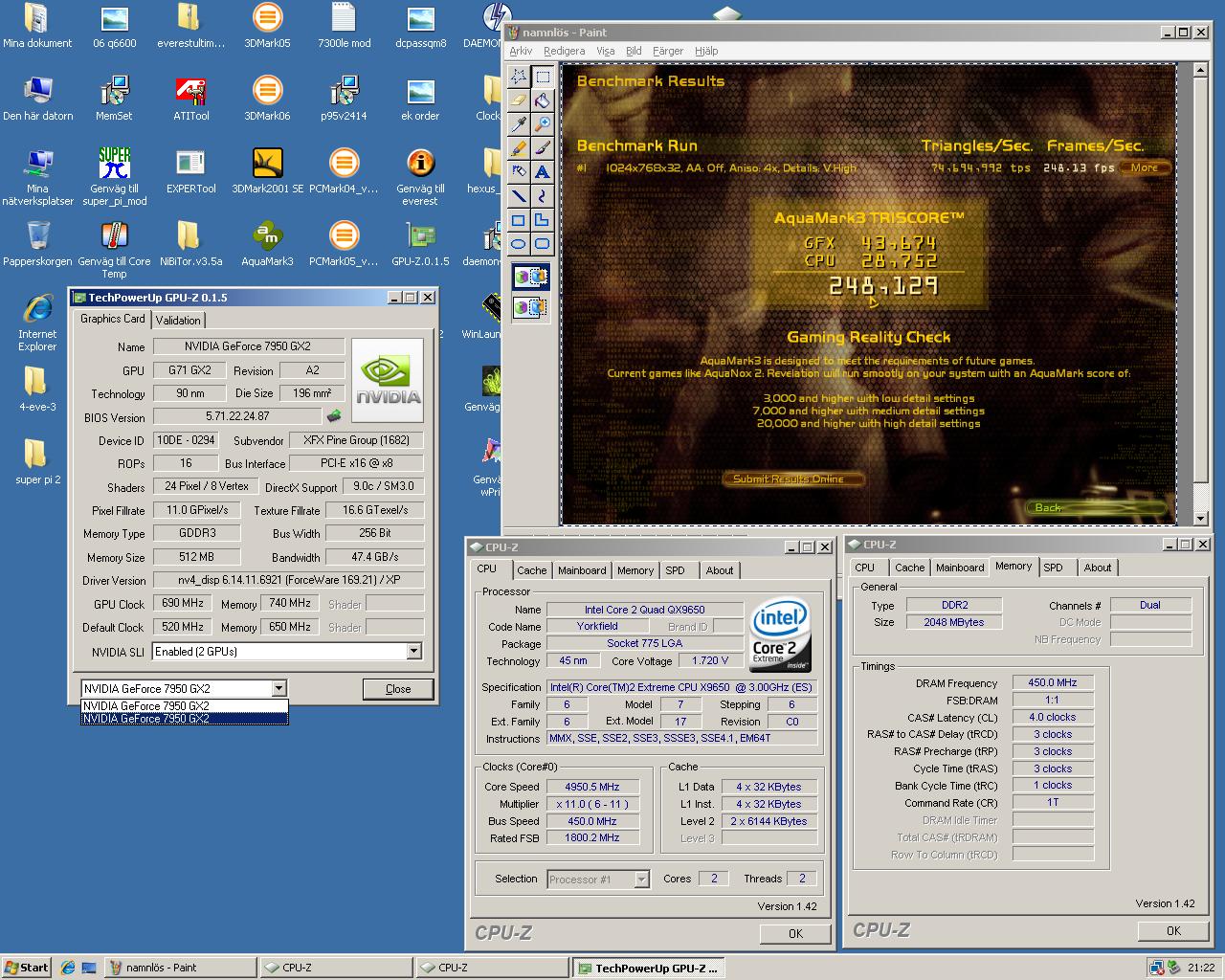Activate the Magnifier tool in Paint
Viewport: 1225px width, 980px height.
pos(542,124)
